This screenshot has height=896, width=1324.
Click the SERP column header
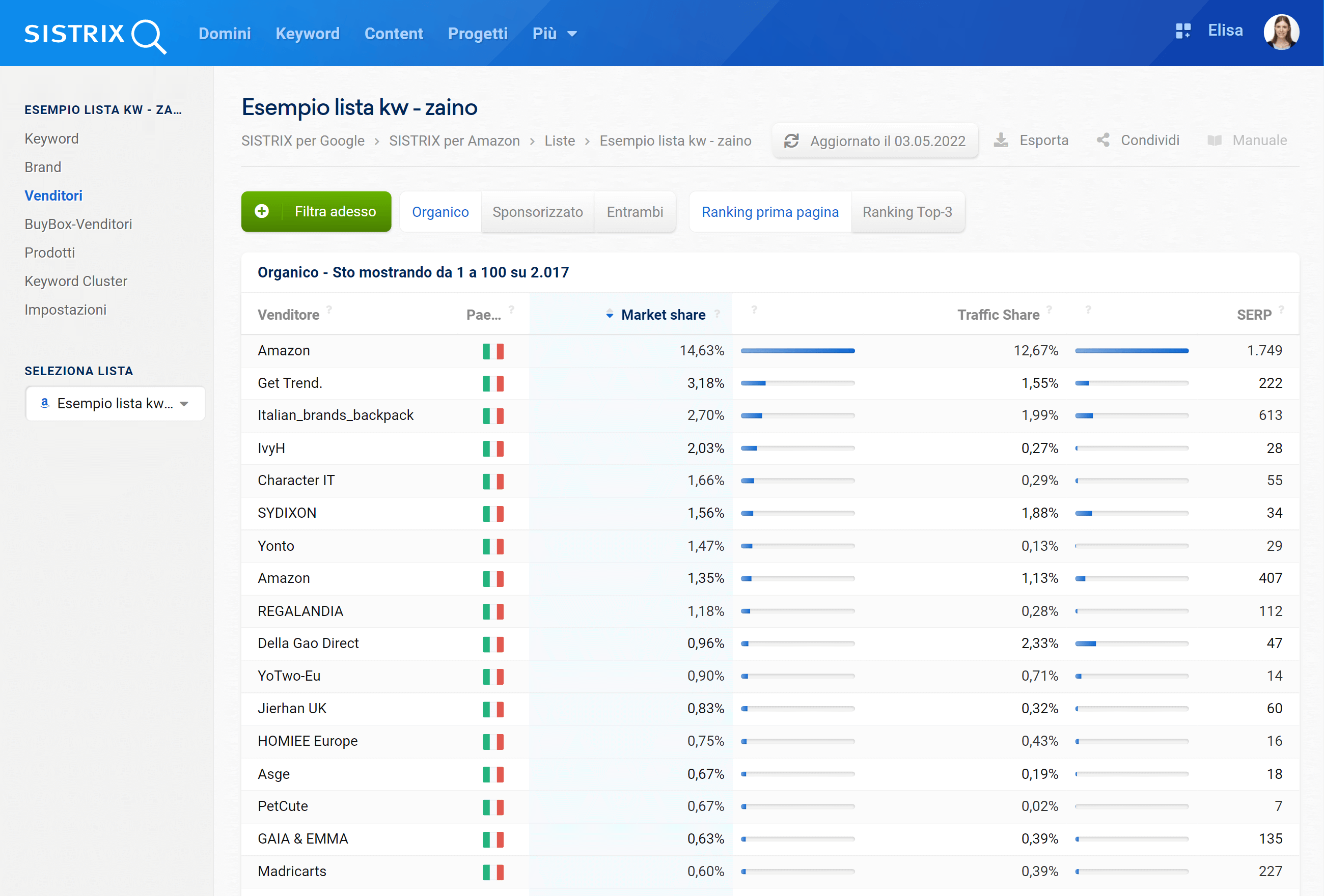1254,315
